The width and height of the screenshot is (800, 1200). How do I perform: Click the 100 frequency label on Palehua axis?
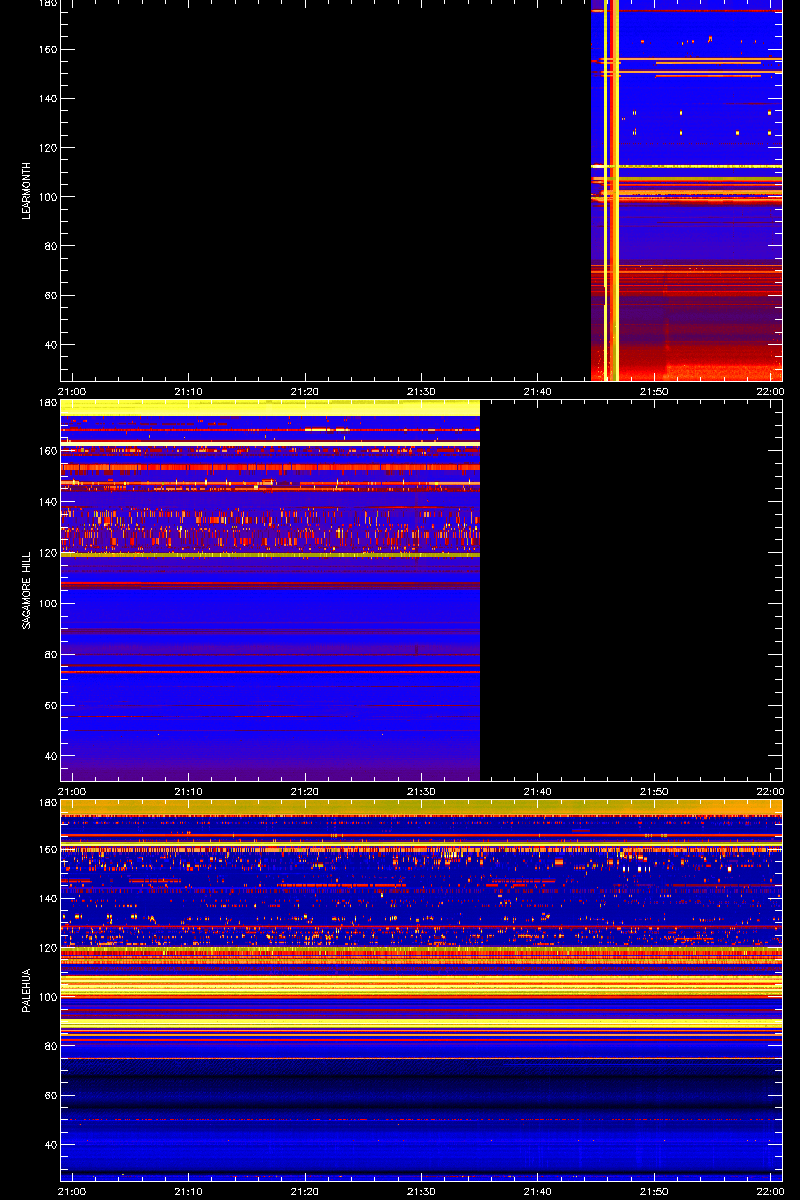pos(46,997)
